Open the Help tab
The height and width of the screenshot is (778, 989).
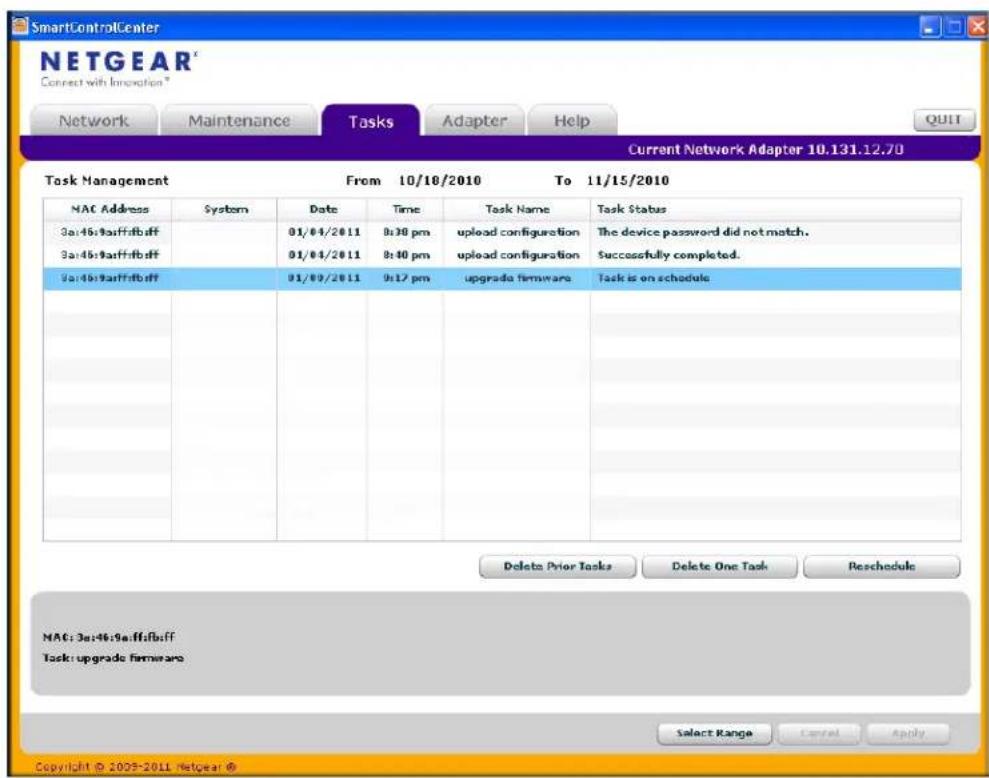coord(571,121)
